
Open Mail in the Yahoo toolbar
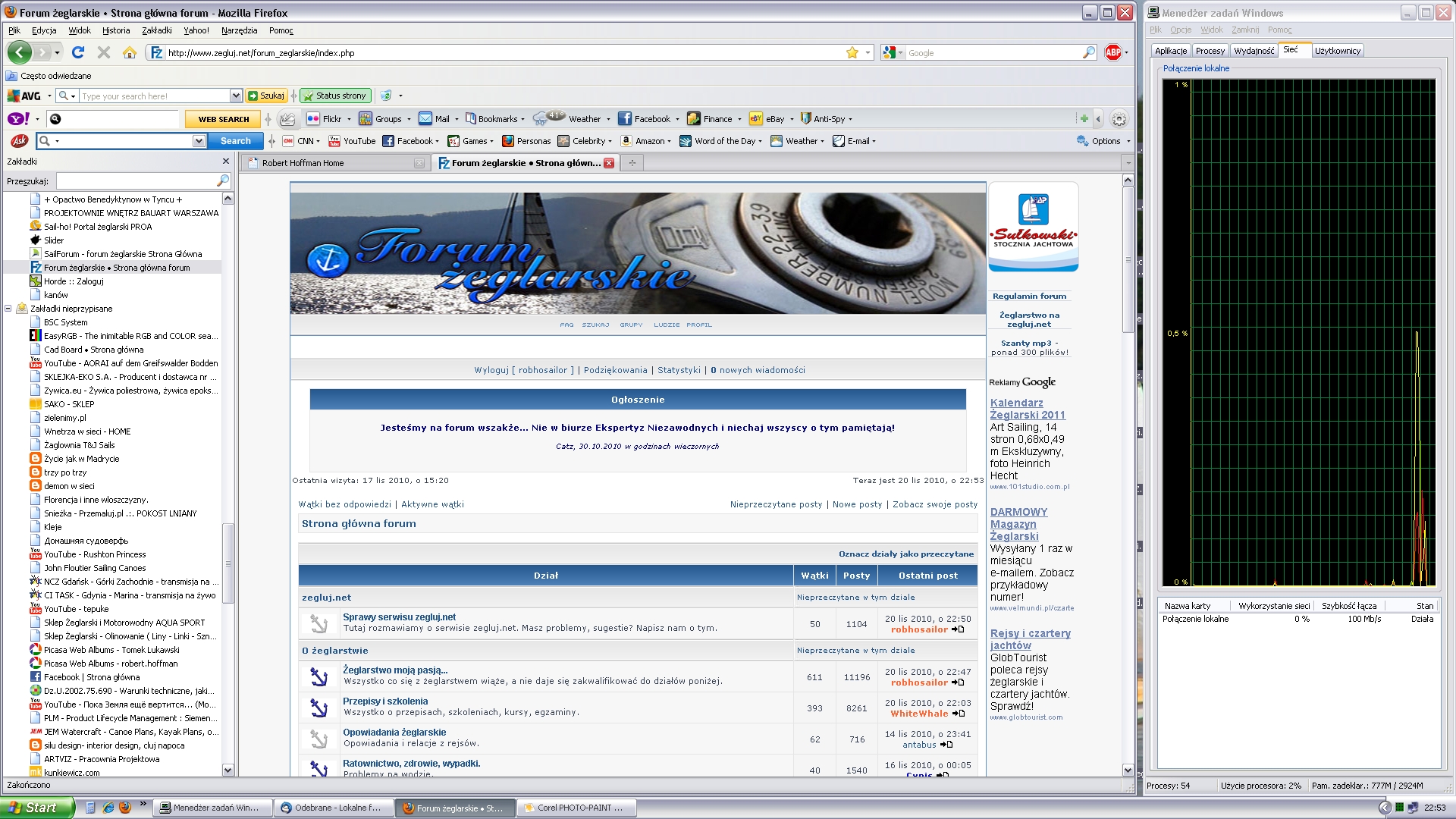[x=435, y=119]
